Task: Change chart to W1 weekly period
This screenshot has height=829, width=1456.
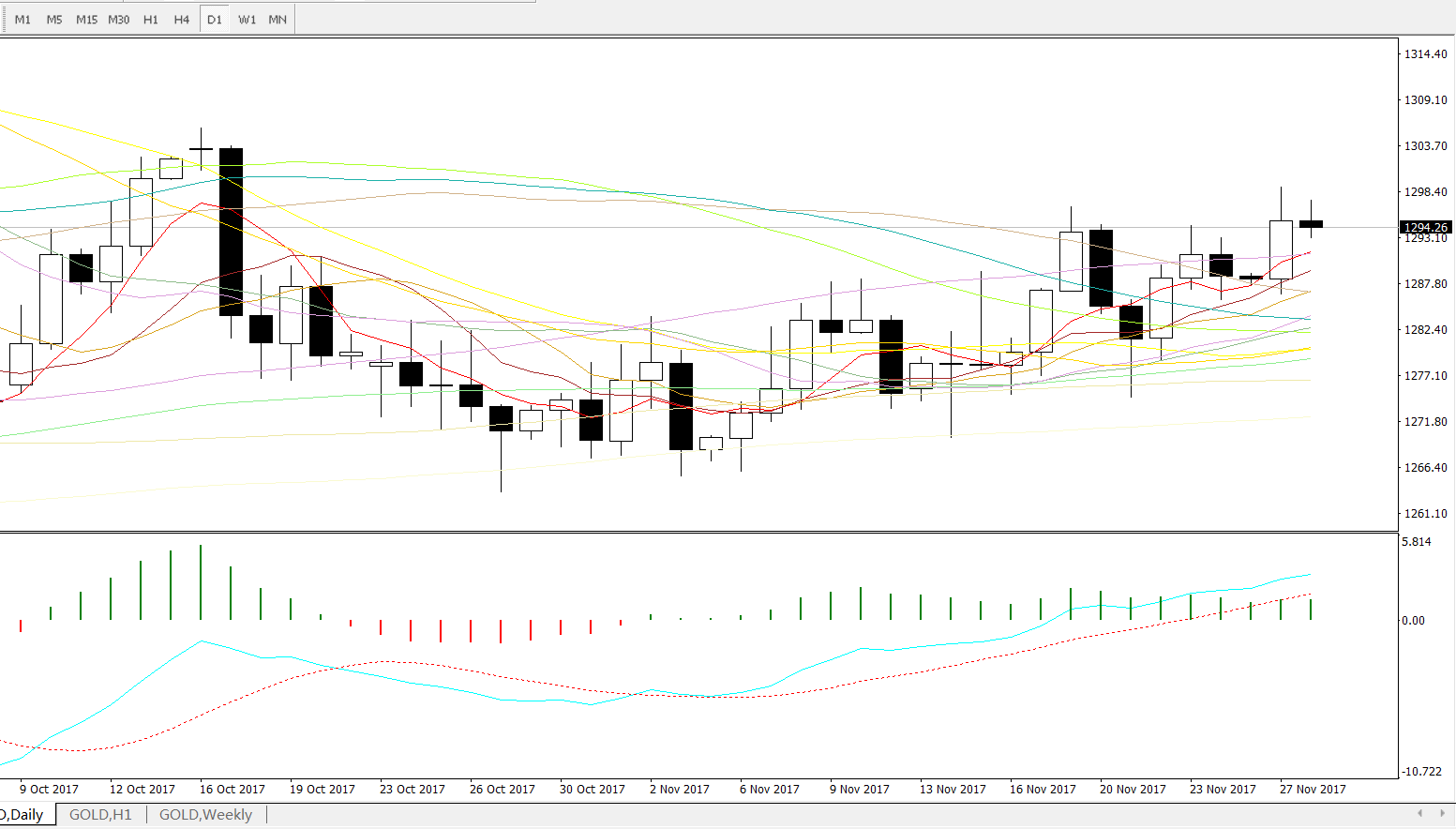Action: pyautogui.click(x=247, y=20)
